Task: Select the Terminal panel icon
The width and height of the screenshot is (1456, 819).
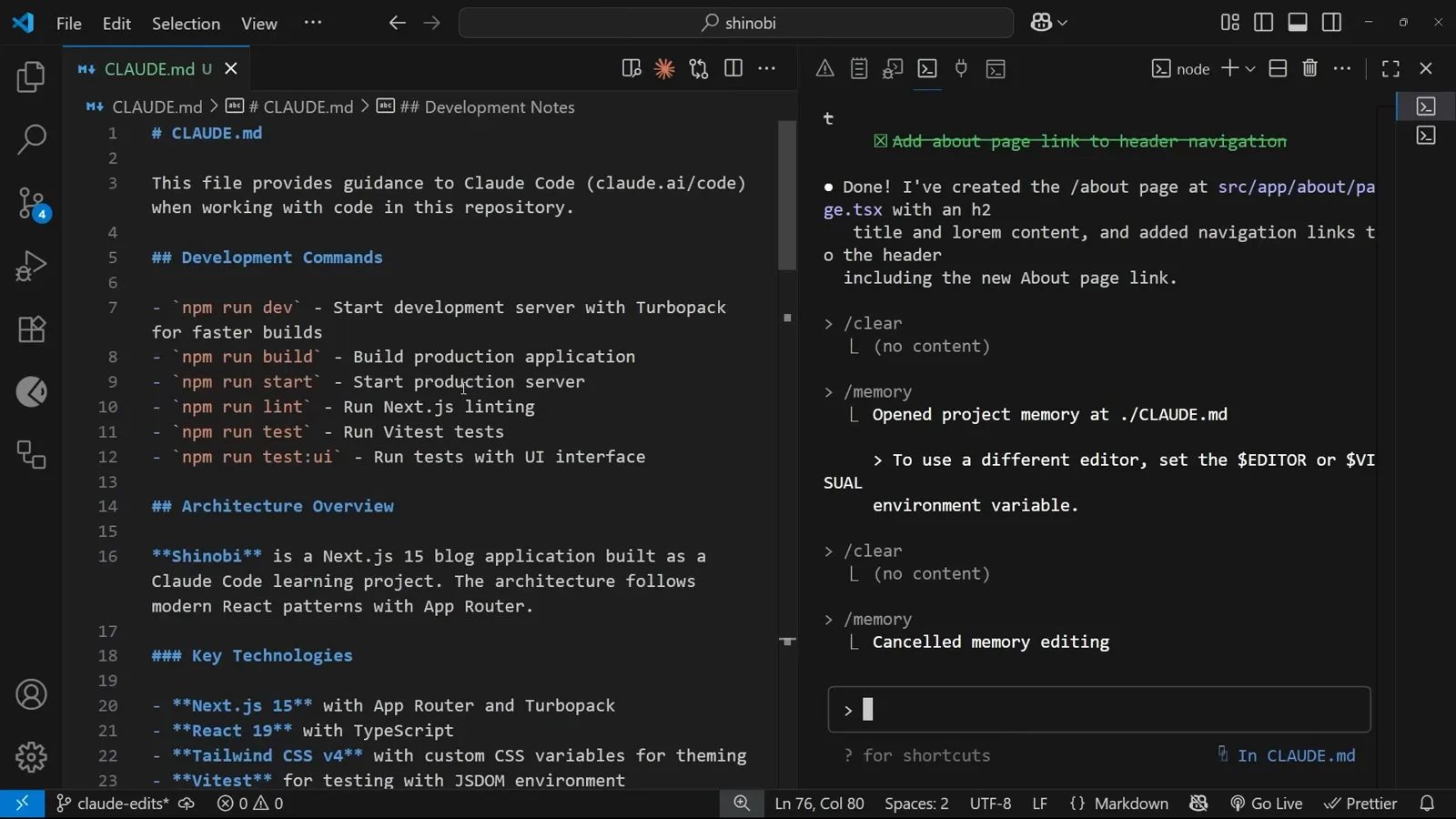Action: point(927,68)
